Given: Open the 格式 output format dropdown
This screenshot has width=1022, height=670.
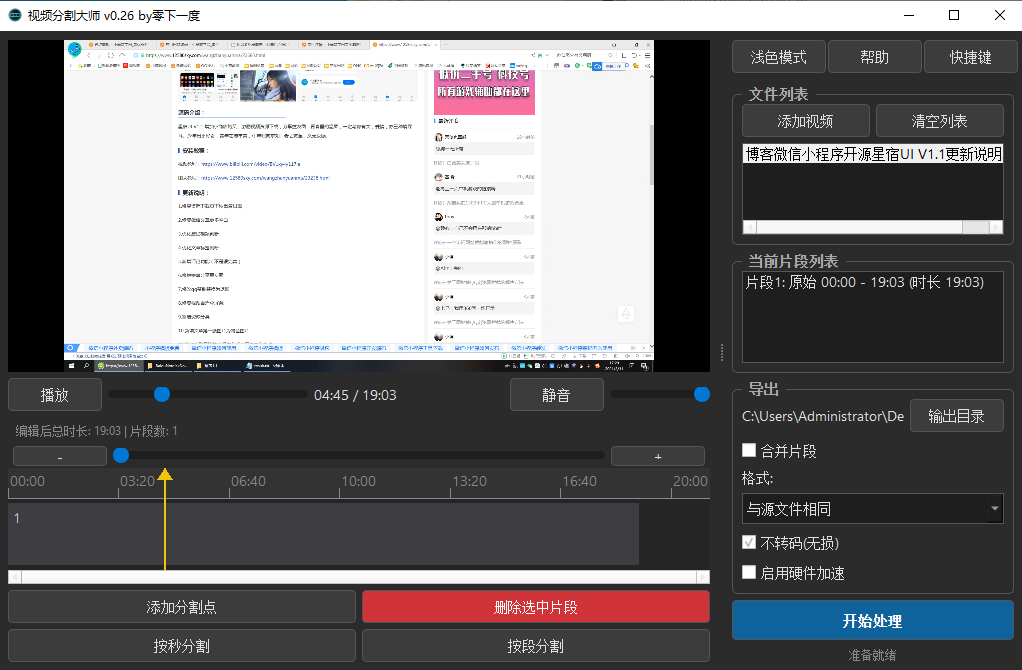Looking at the screenshot, I should click(x=871, y=508).
